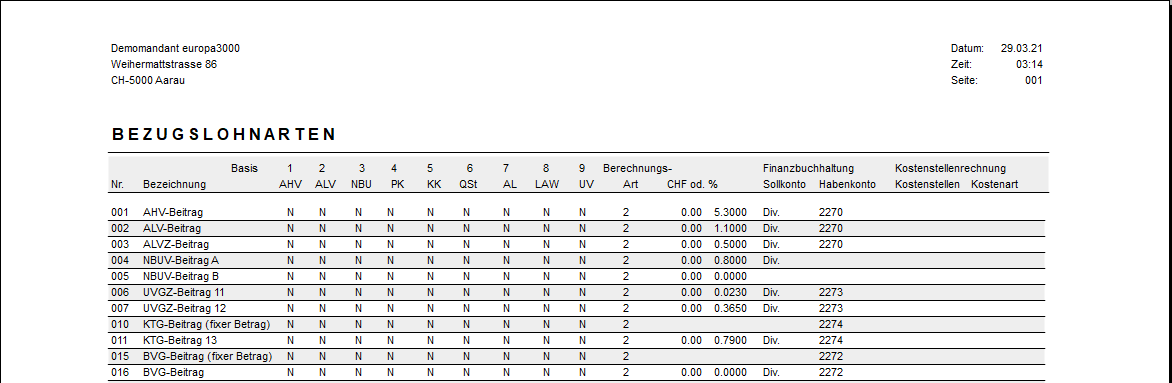Click the Kostenart column header
Image resolution: width=1172 pixels, height=383 pixels.
coord(994,184)
